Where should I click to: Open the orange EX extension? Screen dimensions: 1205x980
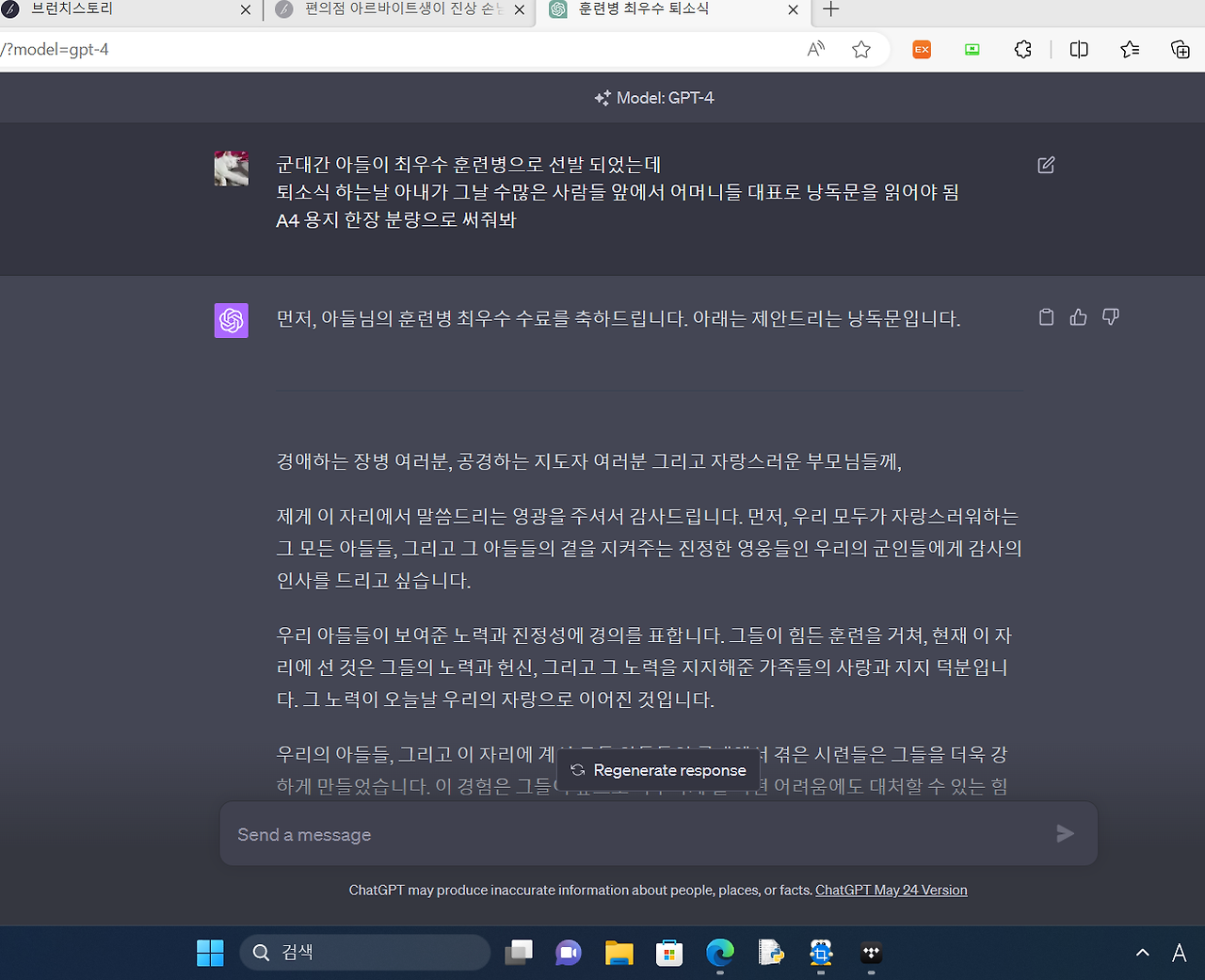coord(922,49)
